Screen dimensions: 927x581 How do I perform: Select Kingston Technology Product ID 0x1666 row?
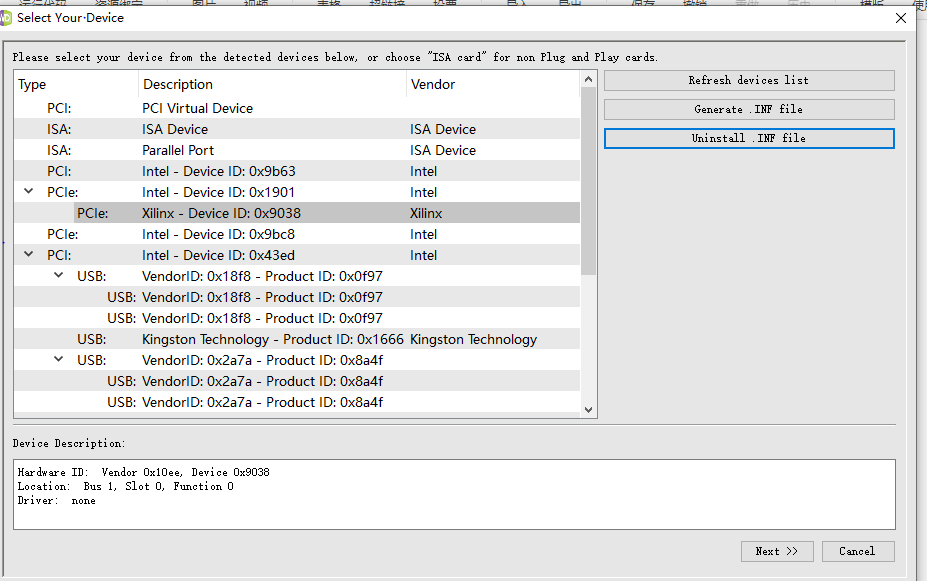(x=297, y=339)
